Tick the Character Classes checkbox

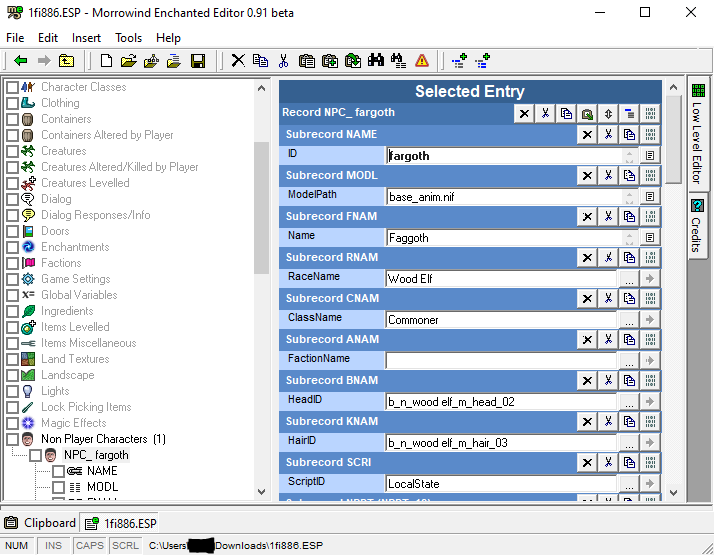pyautogui.click(x=12, y=87)
